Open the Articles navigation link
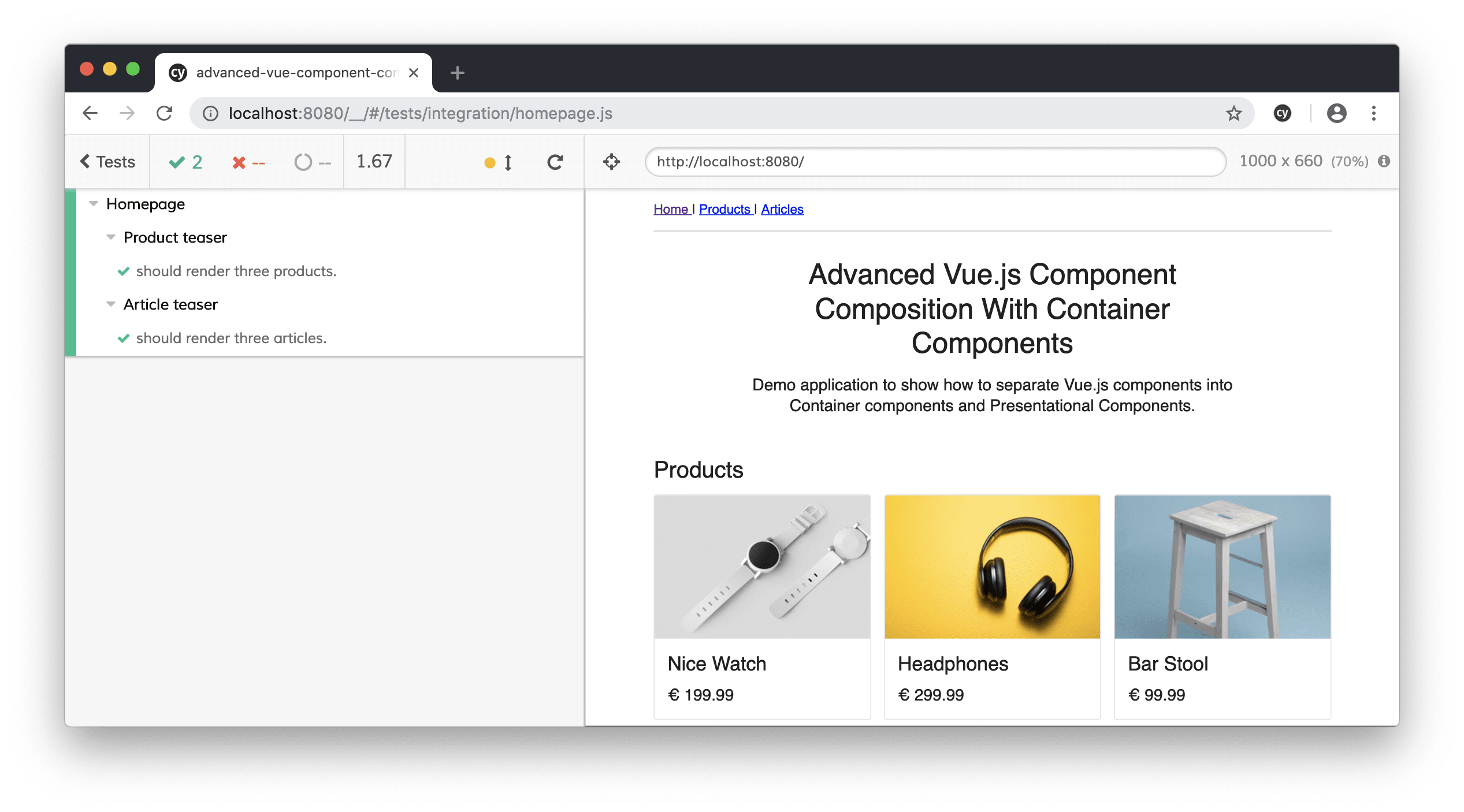The height and width of the screenshot is (812, 1464). click(782, 209)
